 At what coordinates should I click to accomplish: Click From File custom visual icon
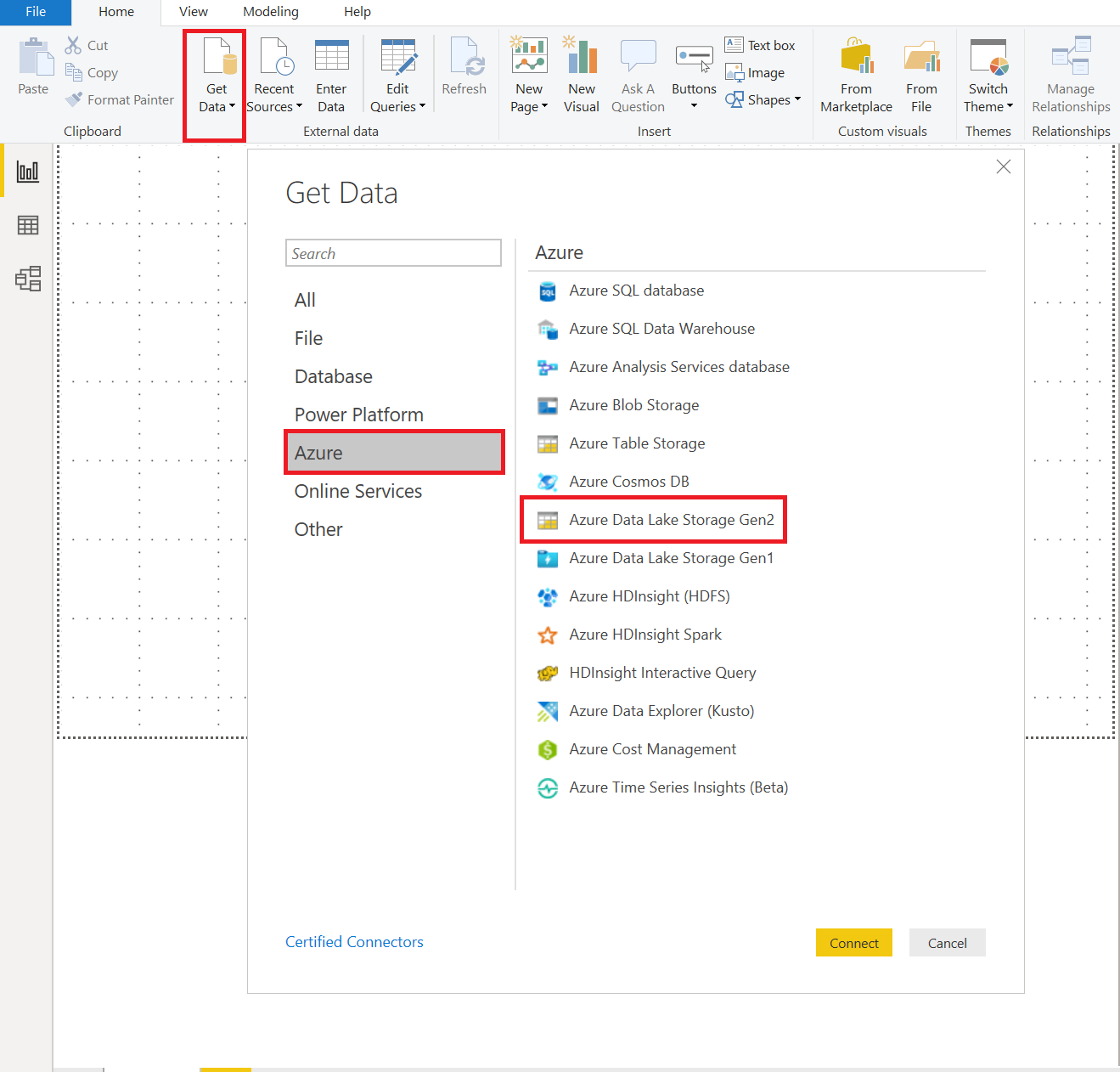921,58
